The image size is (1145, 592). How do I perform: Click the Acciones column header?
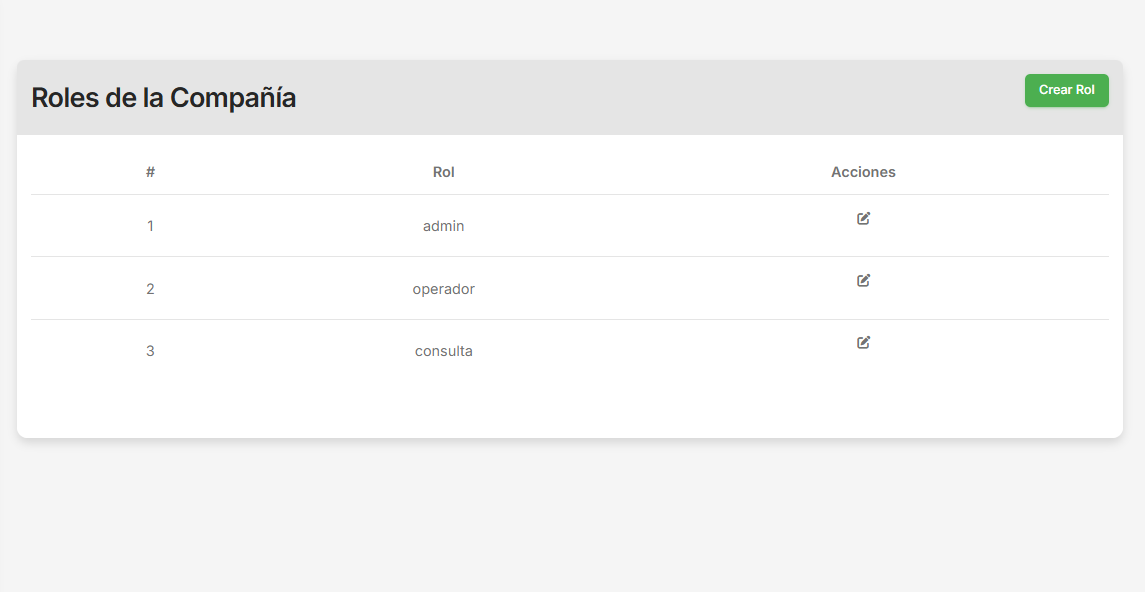[863, 172]
